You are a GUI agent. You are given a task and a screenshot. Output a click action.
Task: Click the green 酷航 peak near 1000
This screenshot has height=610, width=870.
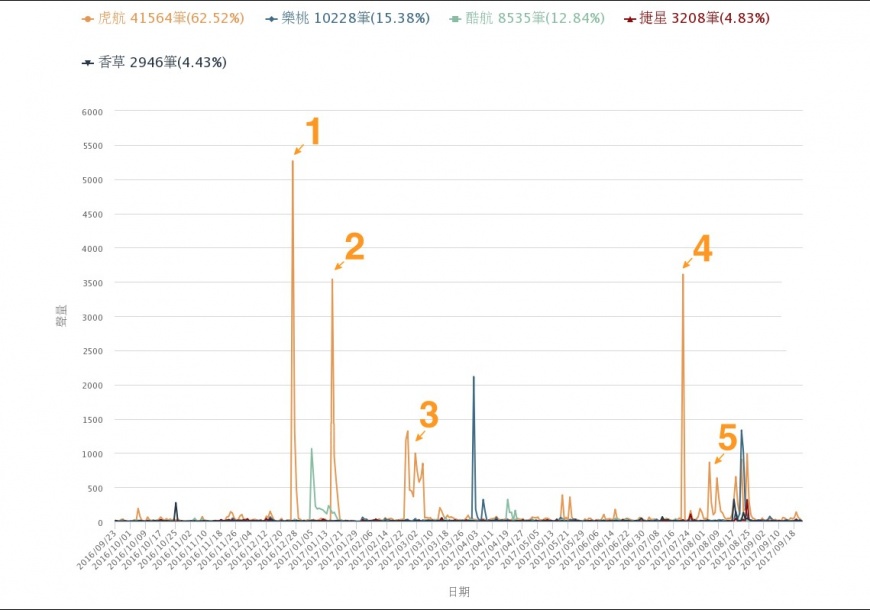point(311,449)
